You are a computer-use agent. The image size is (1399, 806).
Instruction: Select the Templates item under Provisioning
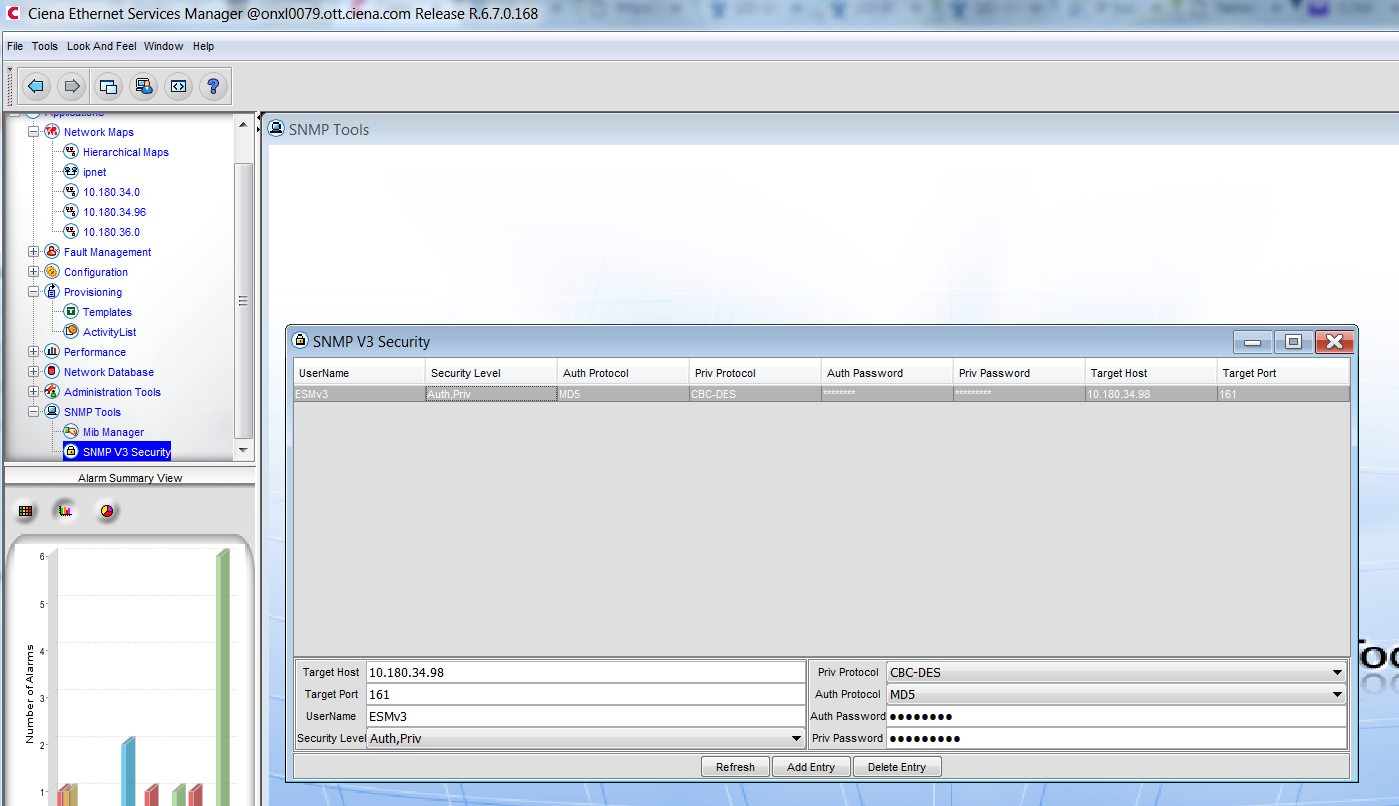(x=107, y=312)
